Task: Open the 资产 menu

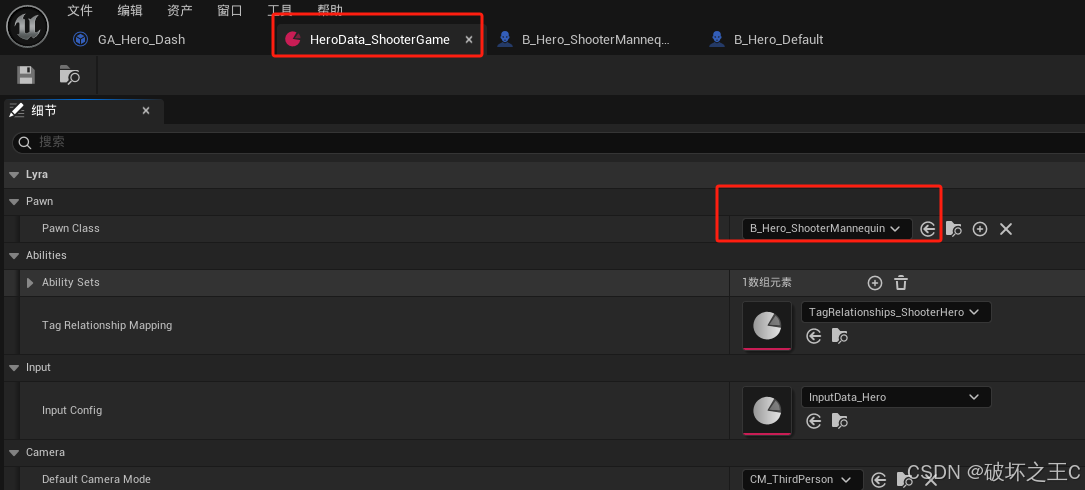Action: tap(180, 10)
